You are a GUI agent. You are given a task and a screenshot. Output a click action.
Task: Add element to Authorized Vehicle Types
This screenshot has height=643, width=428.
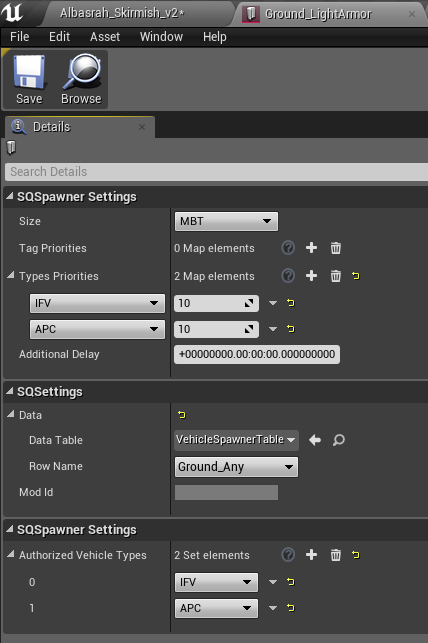(312, 555)
